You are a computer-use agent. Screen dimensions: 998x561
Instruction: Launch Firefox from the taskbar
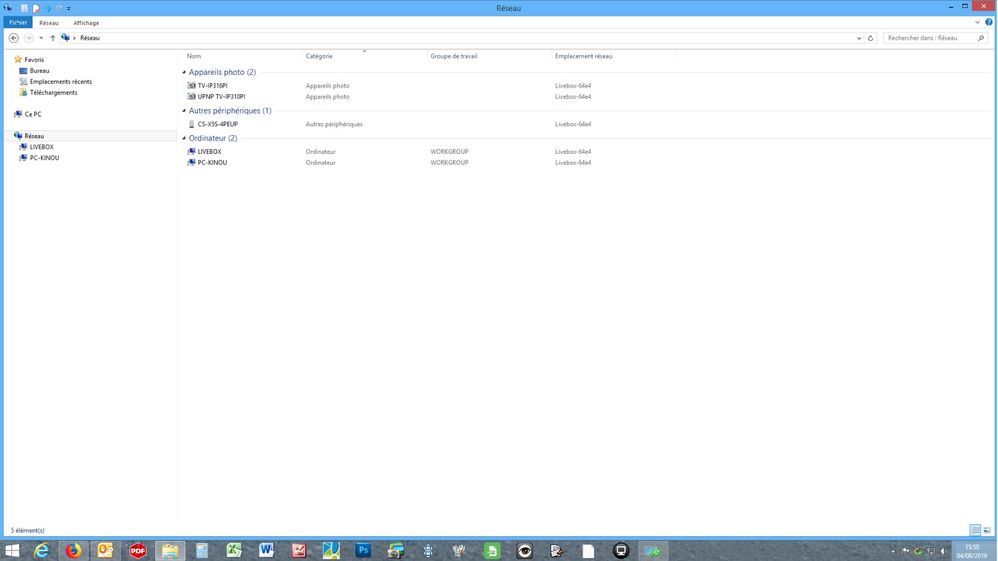(74, 551)
